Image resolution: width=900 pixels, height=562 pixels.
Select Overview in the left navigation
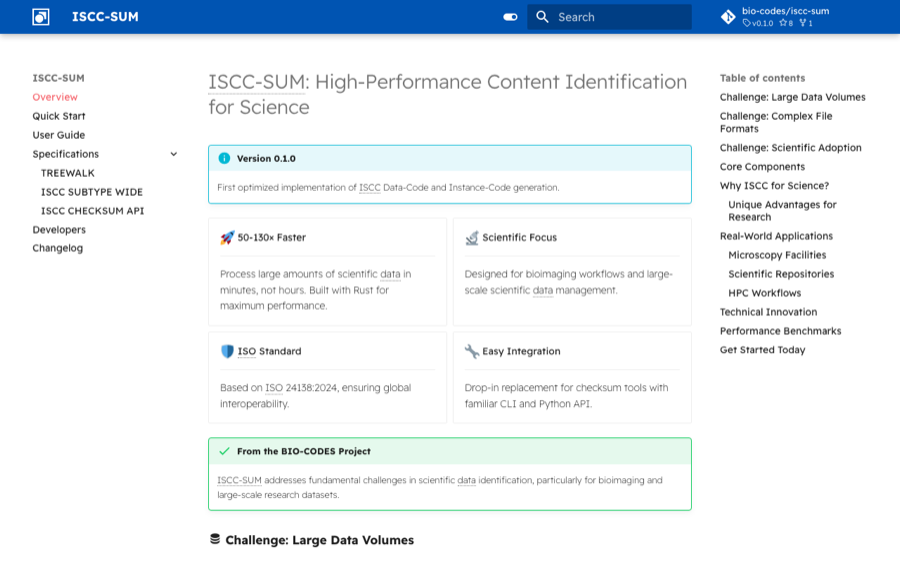[55, 97]
